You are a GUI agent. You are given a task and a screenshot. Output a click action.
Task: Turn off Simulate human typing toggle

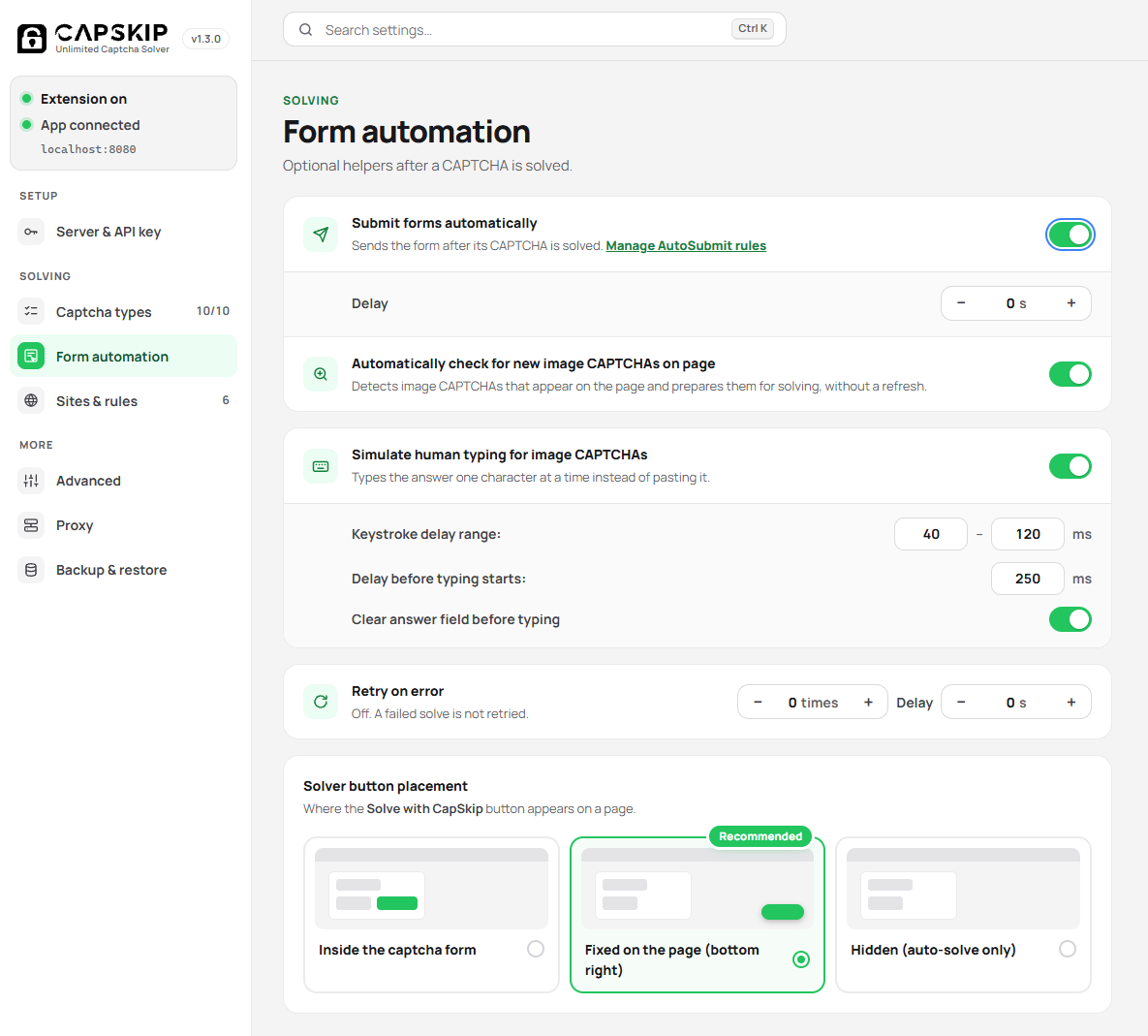1070,465
